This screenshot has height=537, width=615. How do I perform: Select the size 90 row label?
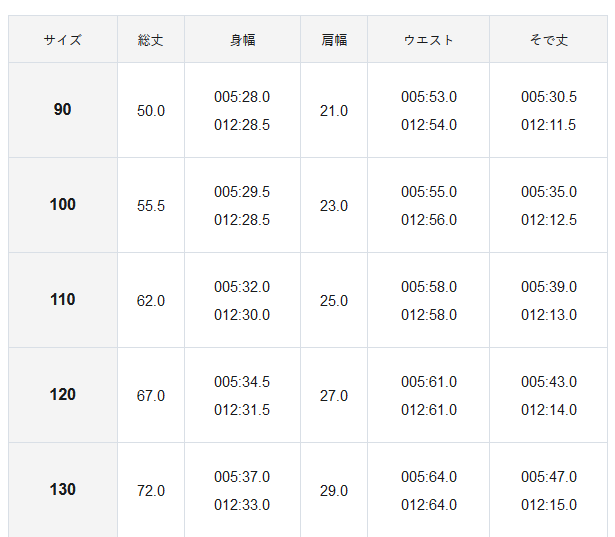[63, 109]
